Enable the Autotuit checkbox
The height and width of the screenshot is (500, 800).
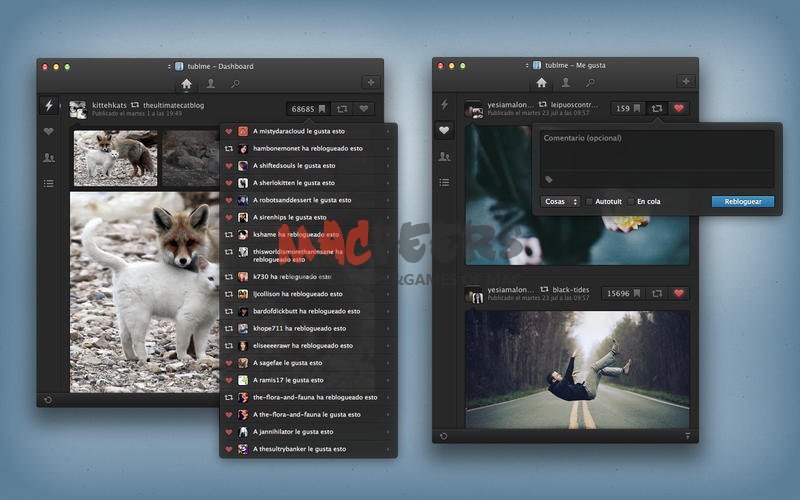[x=589, y=201]
